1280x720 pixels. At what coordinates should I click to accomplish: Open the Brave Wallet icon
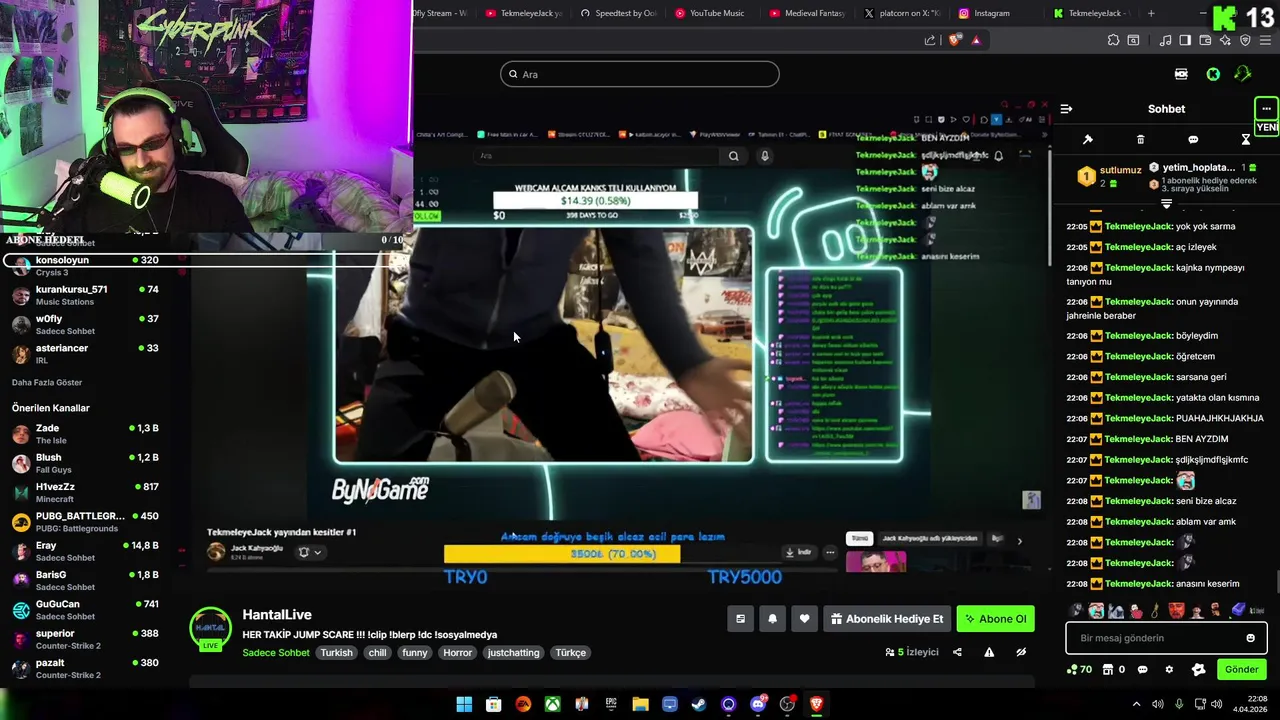tap(1205, 40)
